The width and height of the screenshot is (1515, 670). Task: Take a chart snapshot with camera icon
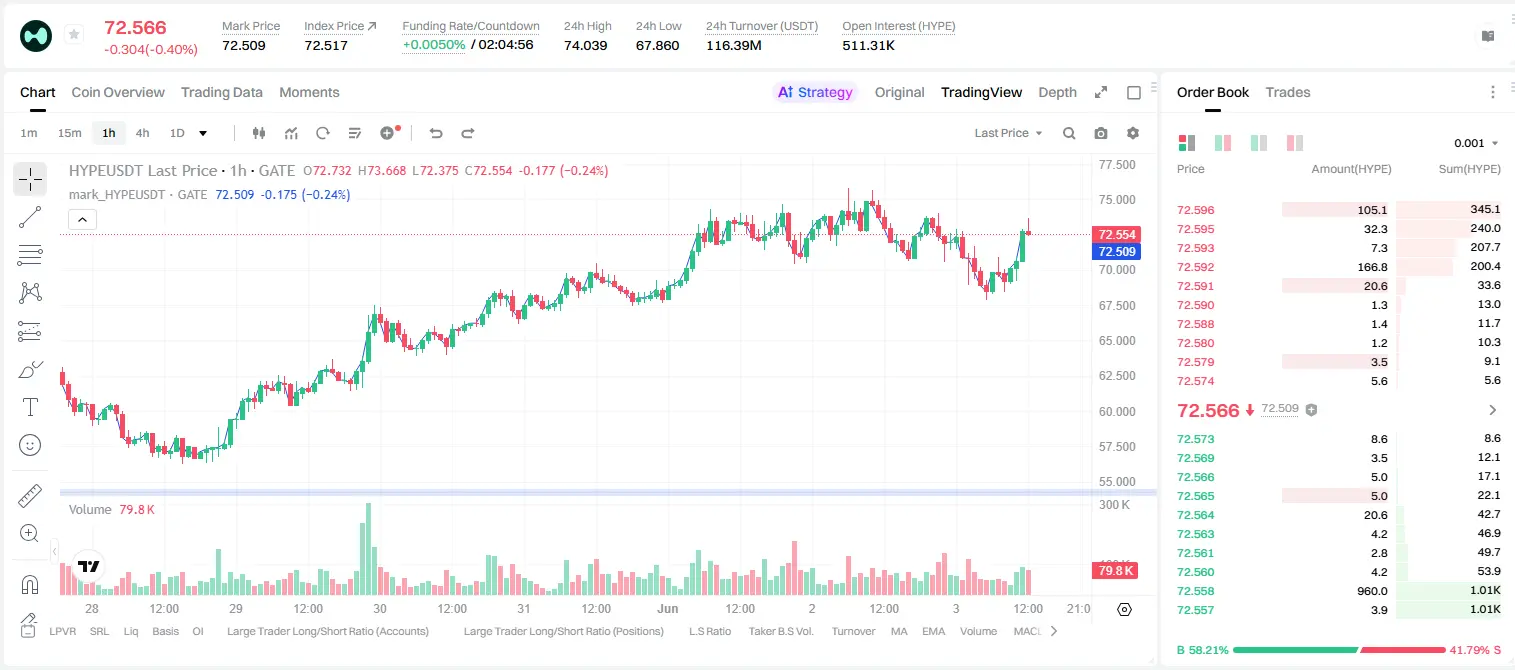coord(1101,133)
